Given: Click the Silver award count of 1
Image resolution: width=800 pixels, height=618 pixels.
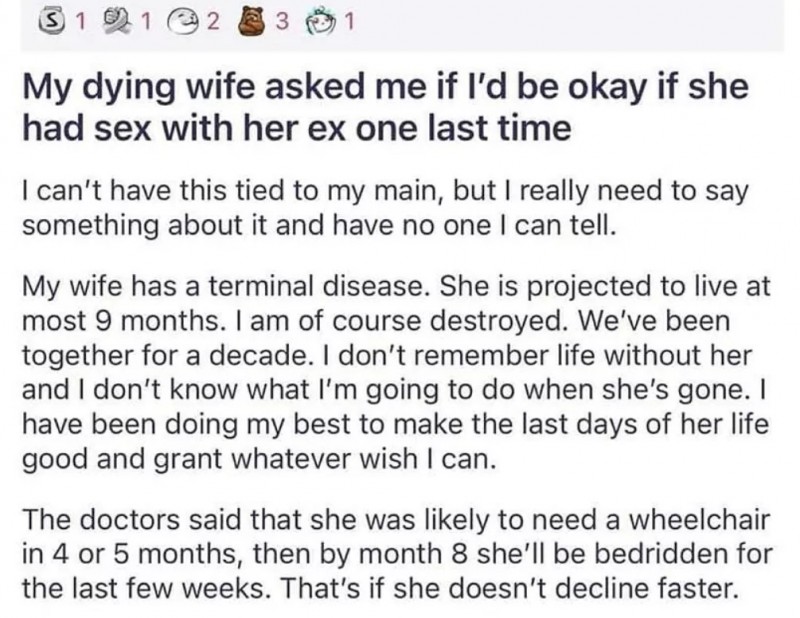Looking at the screenshot, I should click(x=80, y=22).
